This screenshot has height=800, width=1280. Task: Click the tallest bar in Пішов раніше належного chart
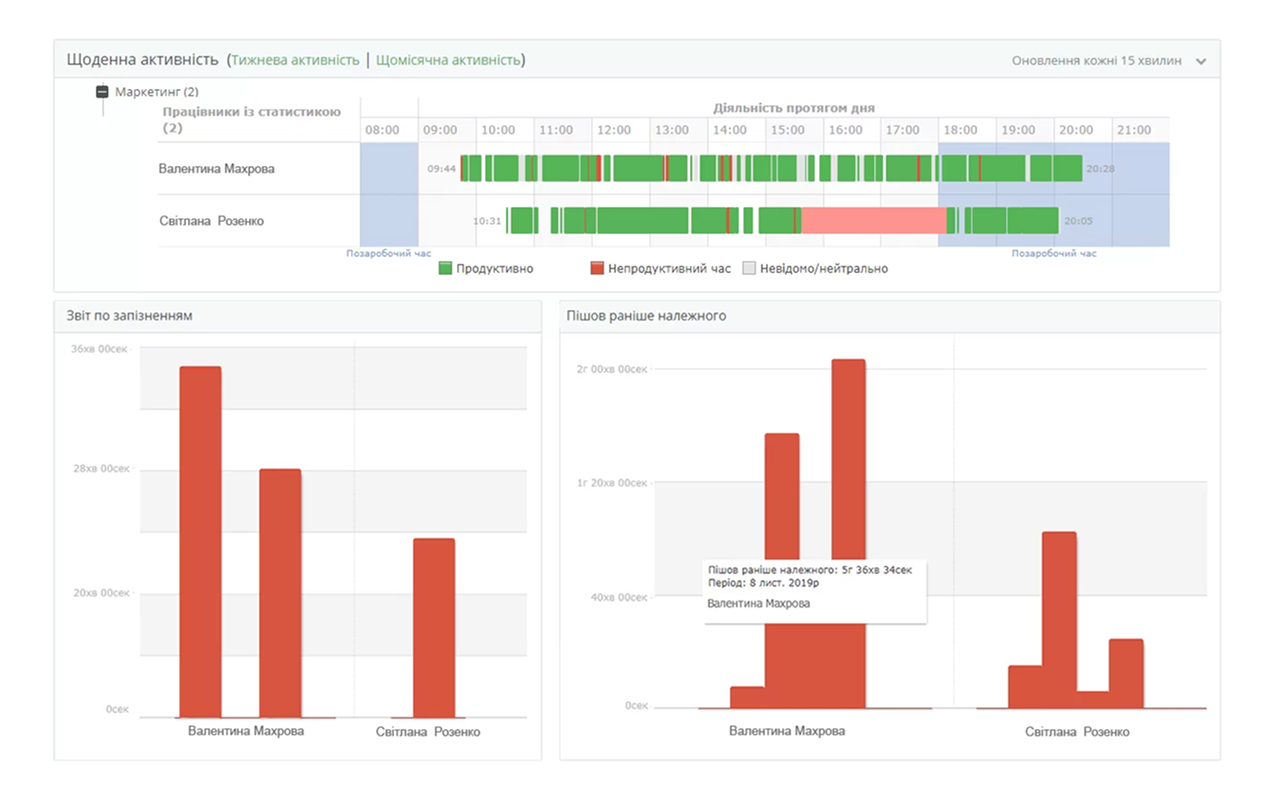pyautogui.click(x=848, y=534)
